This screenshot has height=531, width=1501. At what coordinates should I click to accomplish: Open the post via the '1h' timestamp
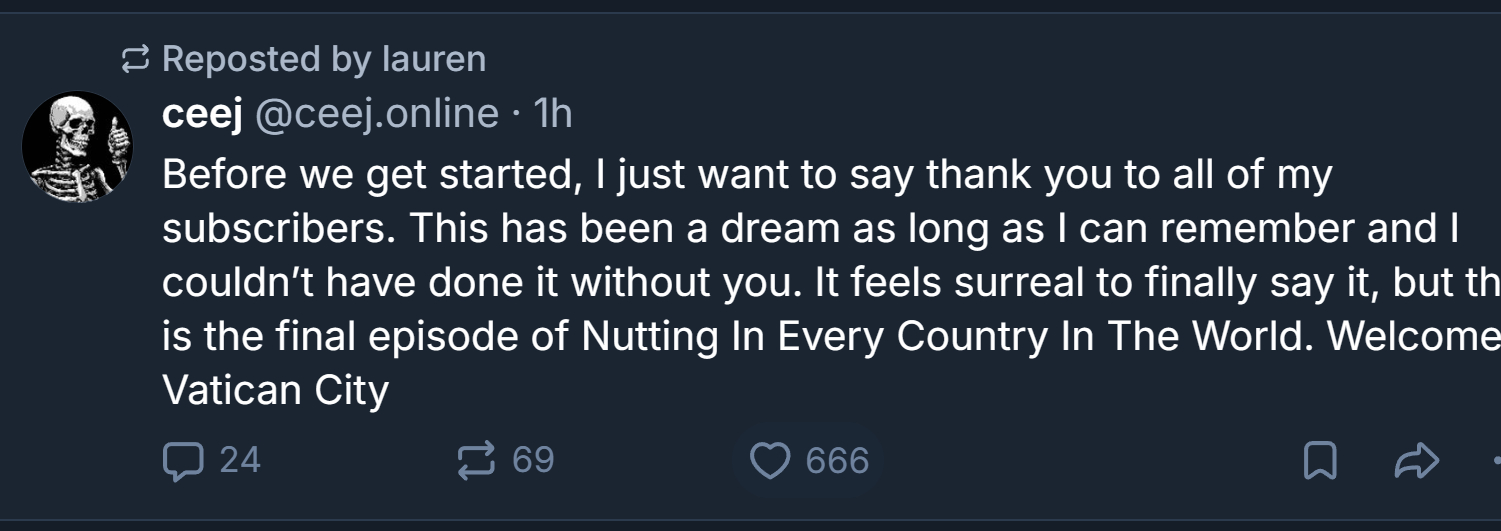(x=553, y=115)
